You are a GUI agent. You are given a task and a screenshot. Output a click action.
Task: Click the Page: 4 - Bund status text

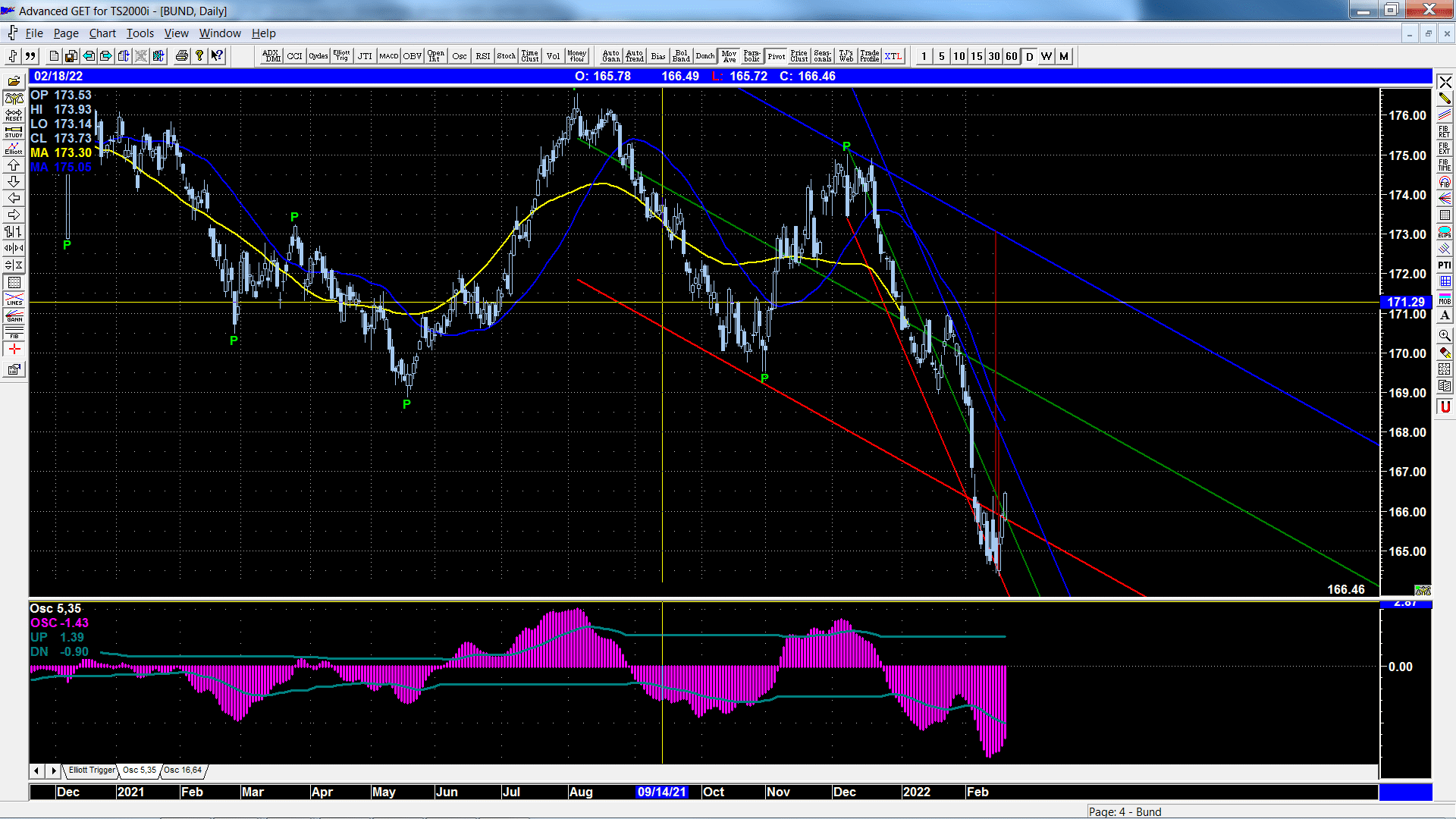[x=1125, y=811]
